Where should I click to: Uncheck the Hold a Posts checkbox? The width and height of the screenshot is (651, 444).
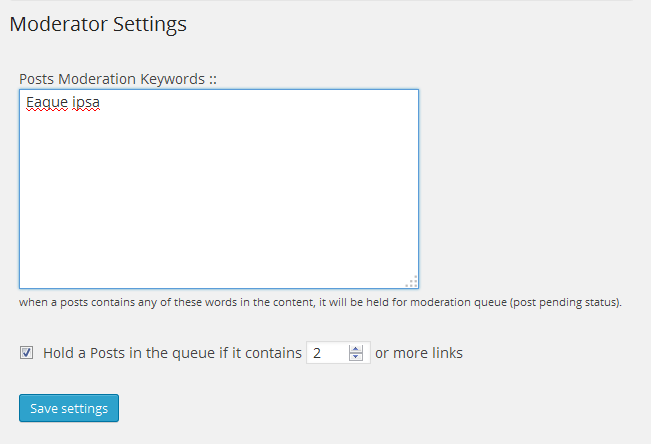pos(27,353)
